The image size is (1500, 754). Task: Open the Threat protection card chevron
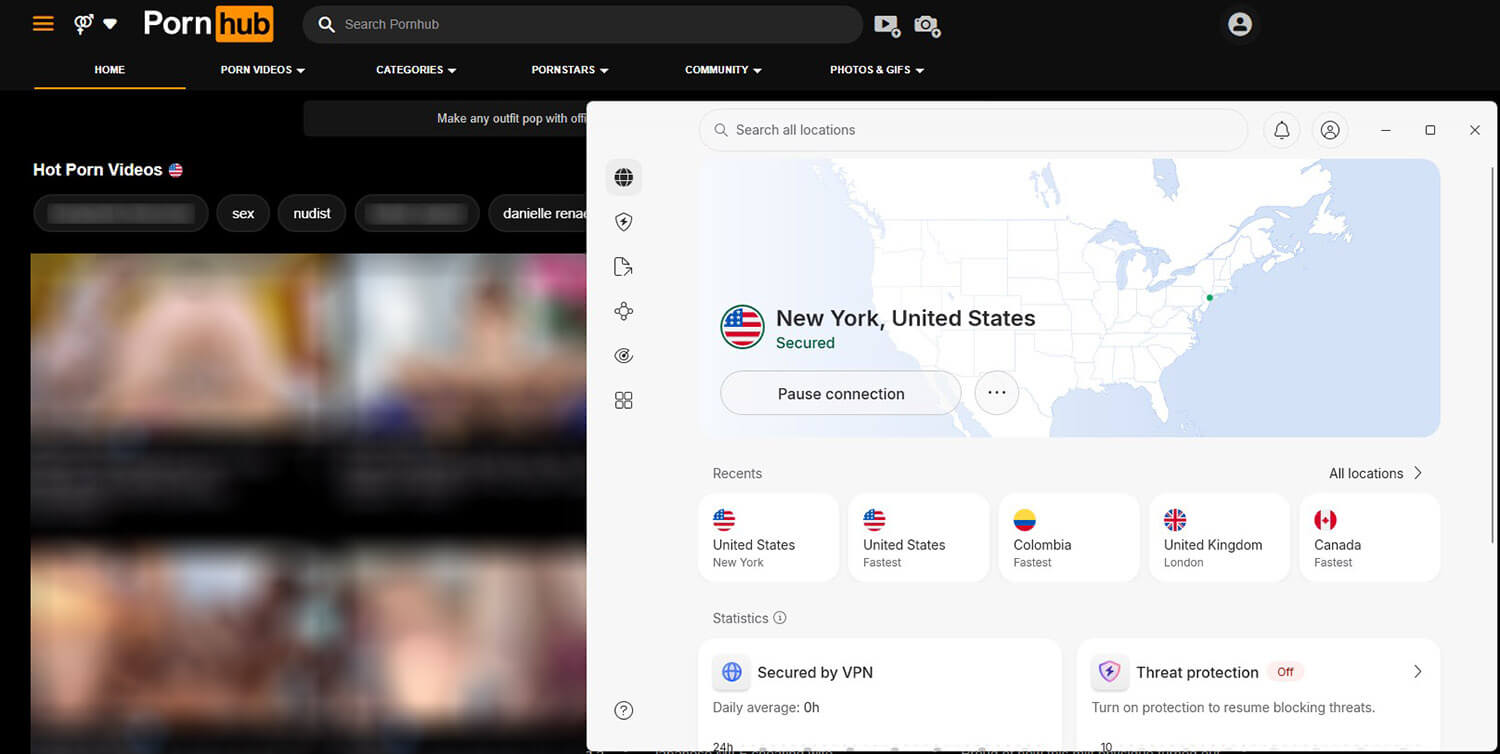coord(1417,672)
